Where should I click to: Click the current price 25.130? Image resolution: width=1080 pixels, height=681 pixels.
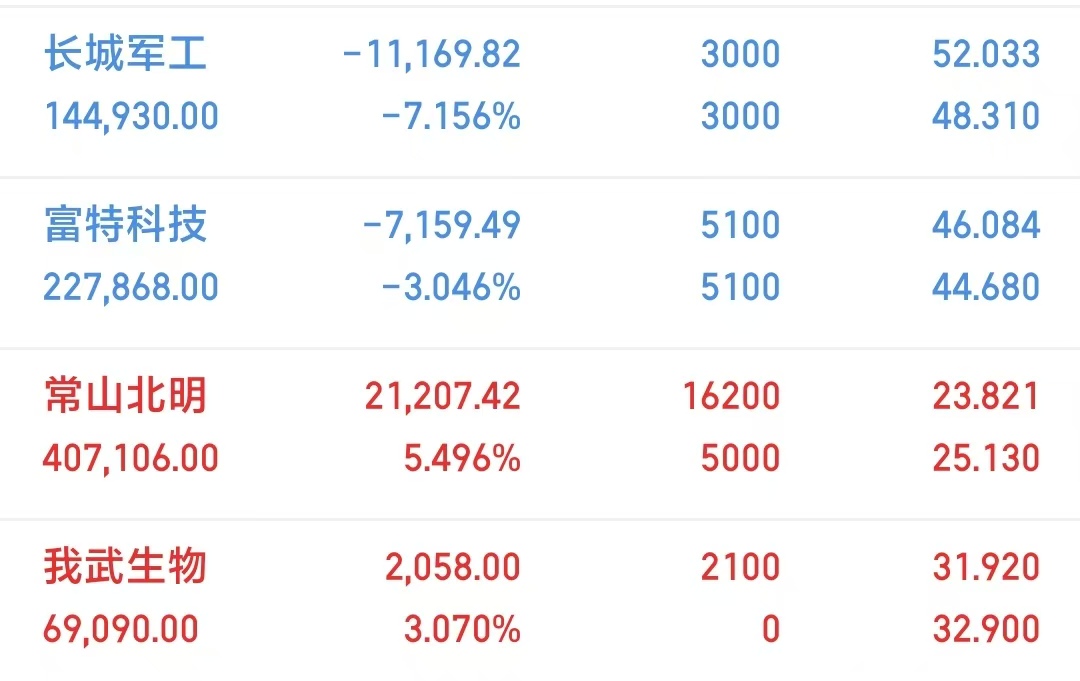coord(986,459)
